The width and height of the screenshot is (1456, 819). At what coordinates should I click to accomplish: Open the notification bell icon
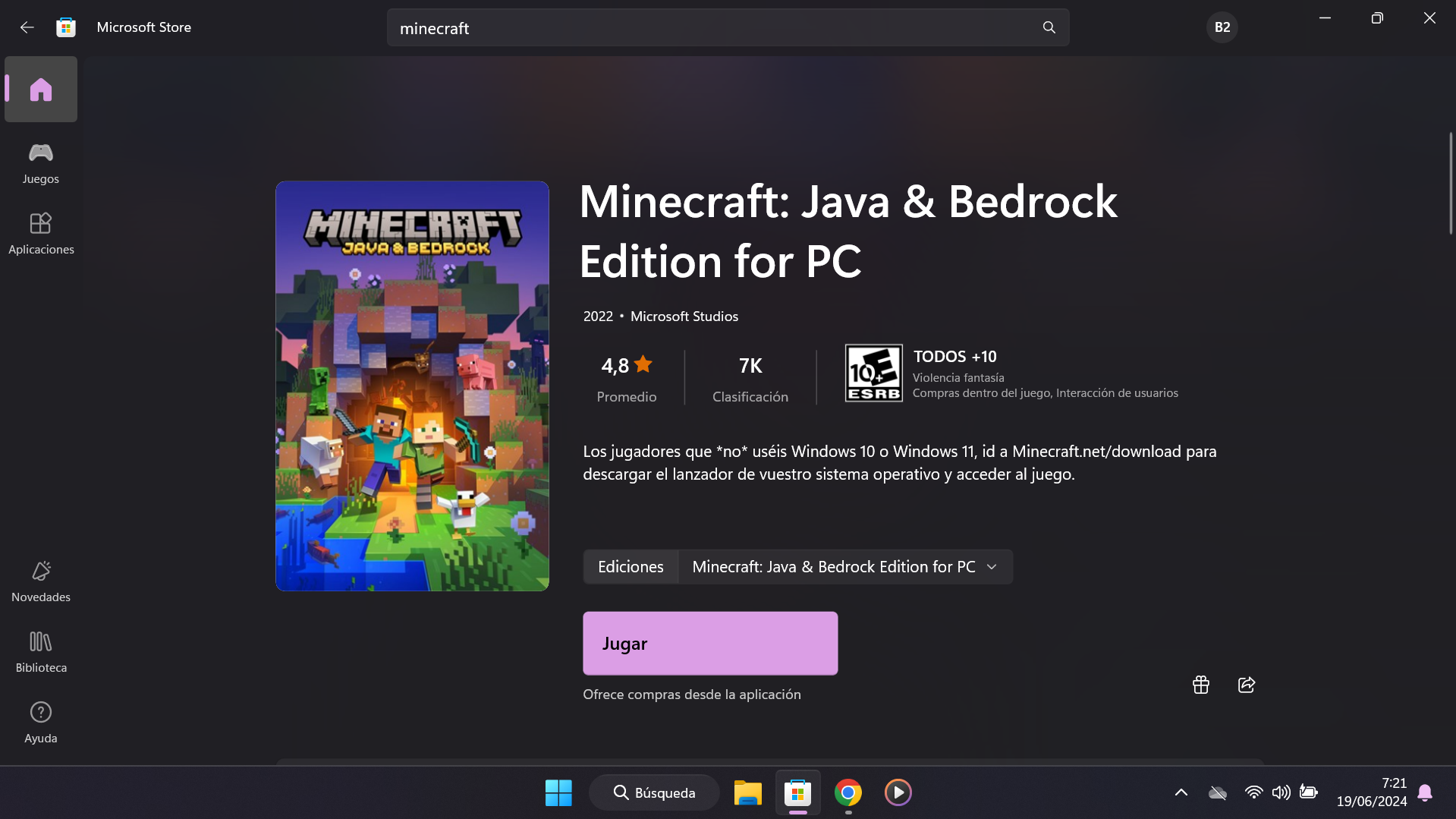1425,792
